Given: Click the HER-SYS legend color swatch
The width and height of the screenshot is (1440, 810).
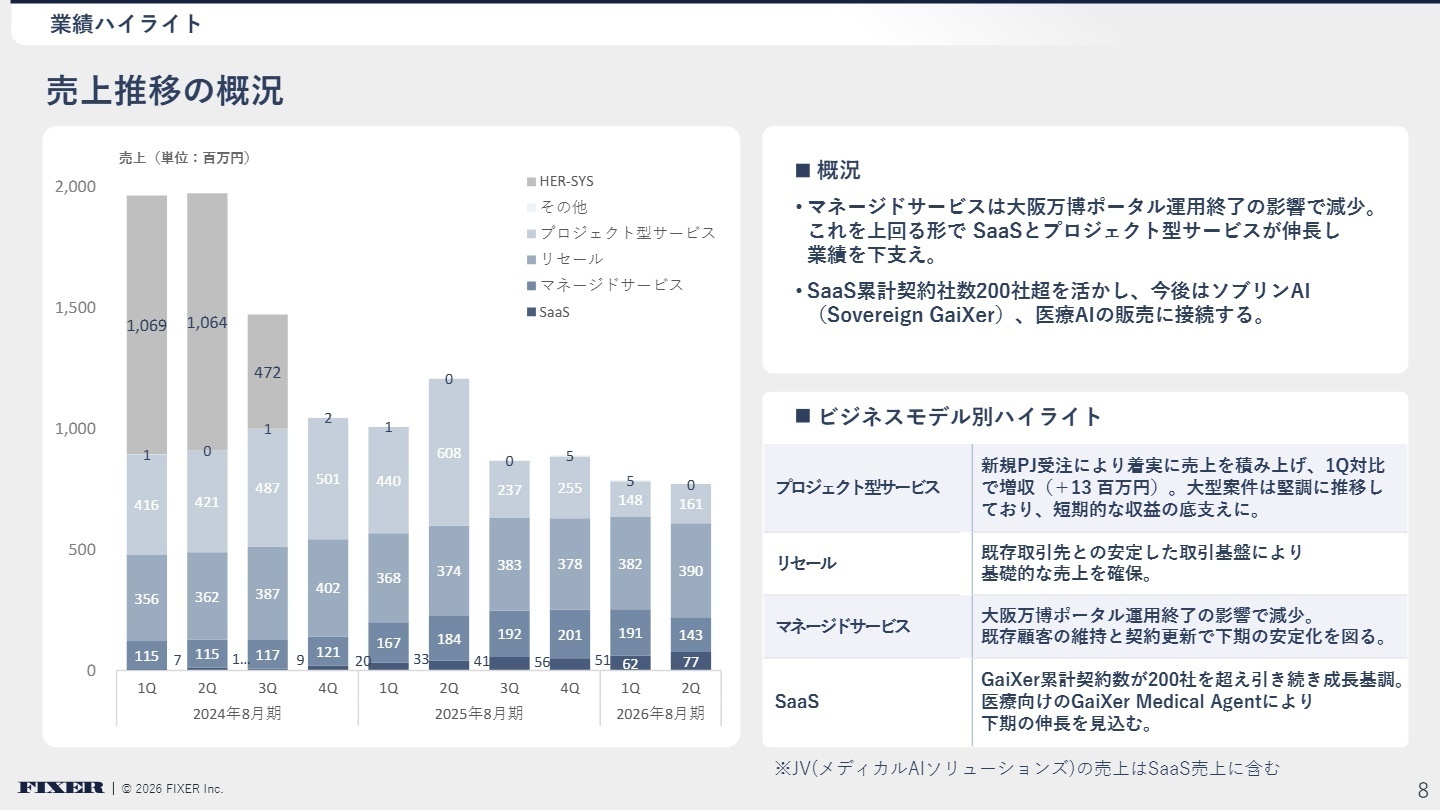Looking at the screenshot, I should pyautogui.click(x=531, y=182).
